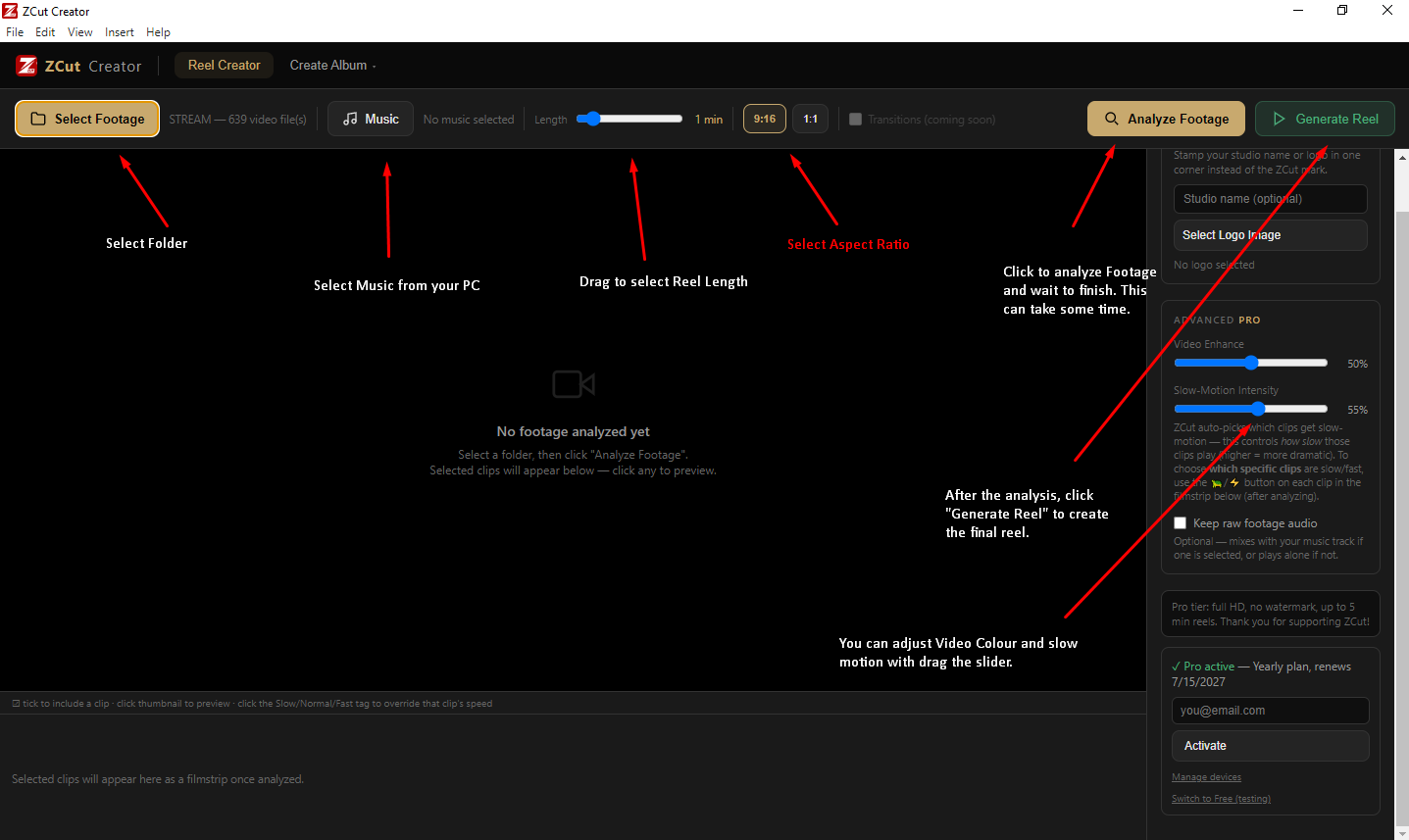Click the Analyze Footage button
This screenshot has width=1409, height=840.
click(x=1166, y=119)
